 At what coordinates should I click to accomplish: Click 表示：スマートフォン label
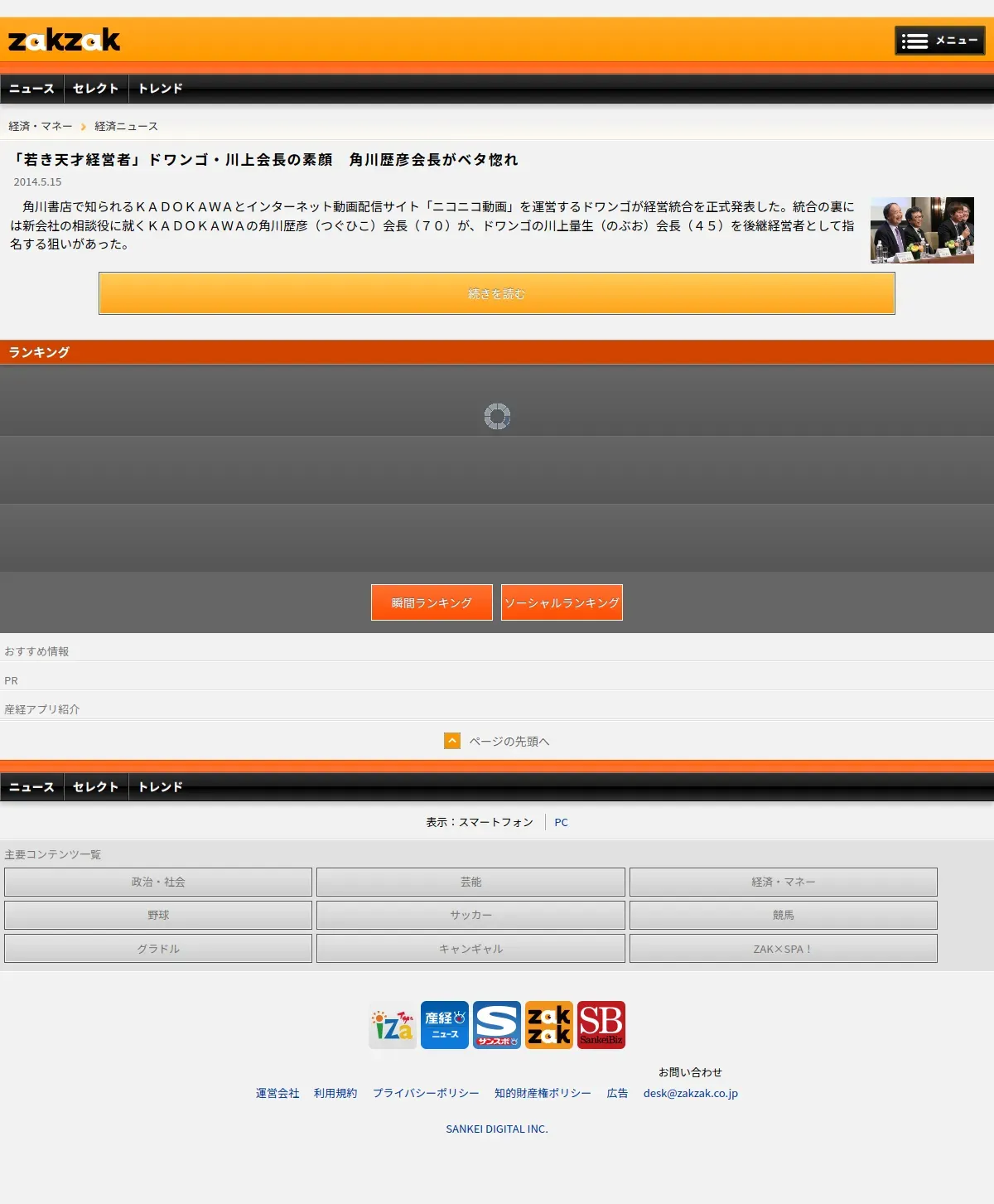480,822
